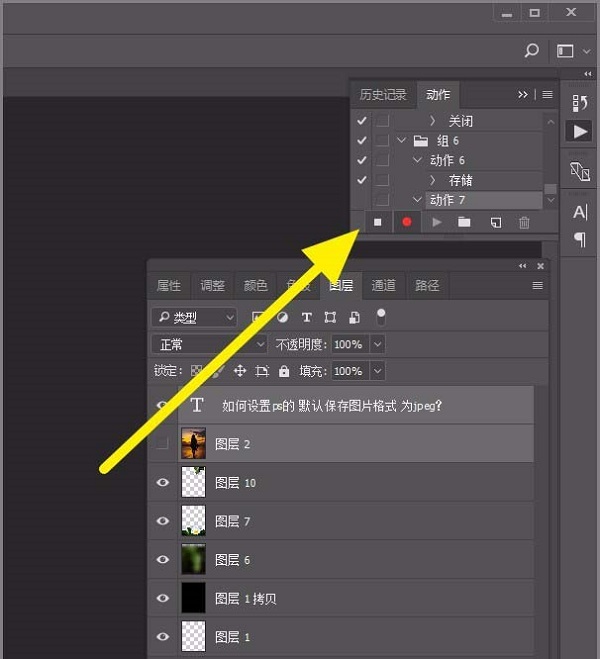
Task: Click the lock all padlock icon
Action: 284,371
